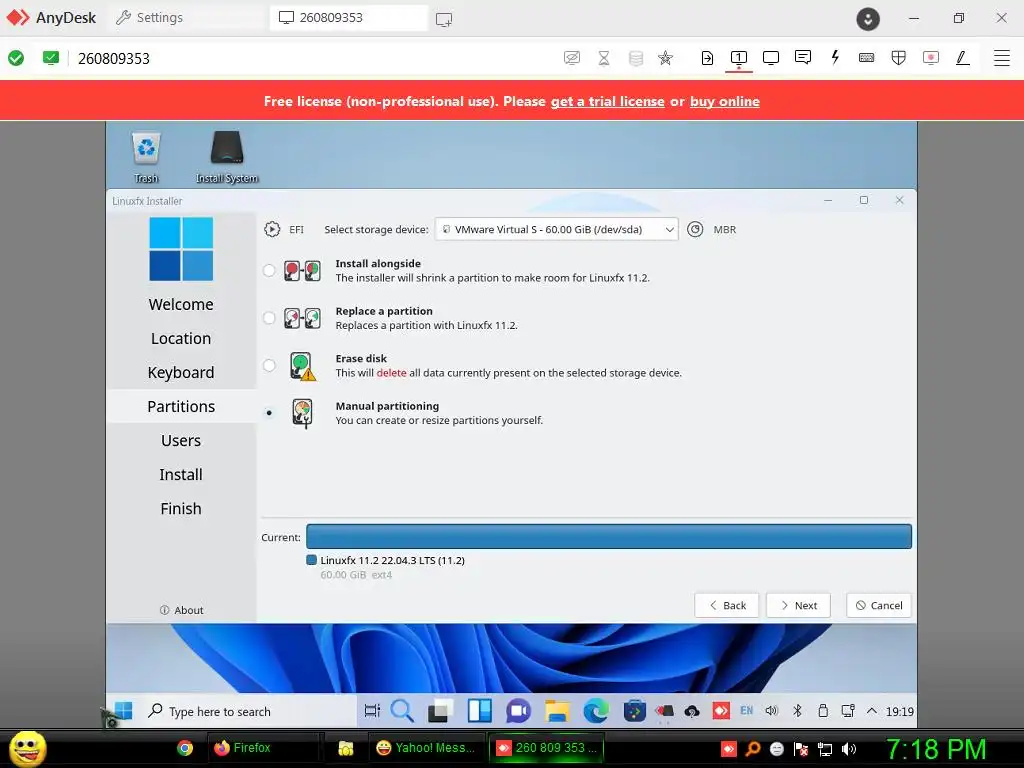Image resolution: width=1024 pixels, height=768 pixels.
Task: Select the Replace a partition radio option
Action: point(268,318)
